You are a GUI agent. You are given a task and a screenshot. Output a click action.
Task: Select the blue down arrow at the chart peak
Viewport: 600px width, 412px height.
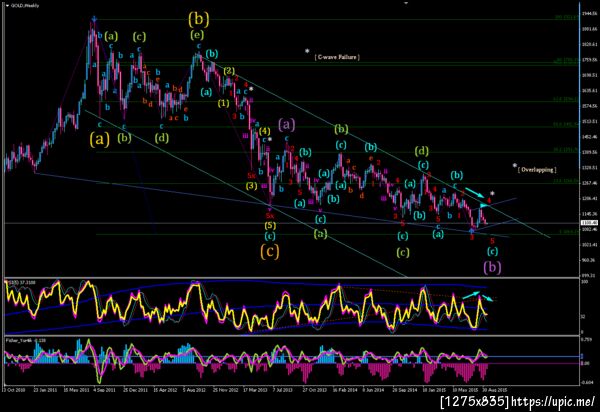point(95,19)
